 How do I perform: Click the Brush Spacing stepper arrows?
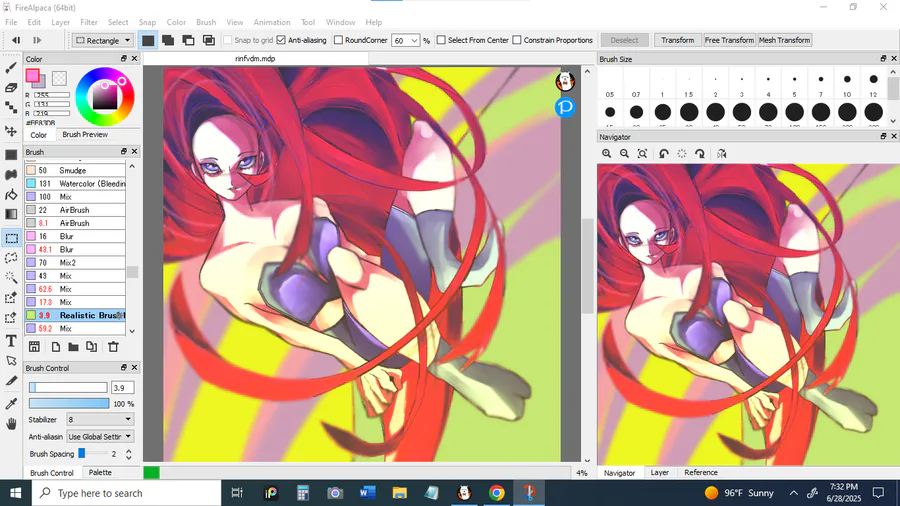pos(129,454)
